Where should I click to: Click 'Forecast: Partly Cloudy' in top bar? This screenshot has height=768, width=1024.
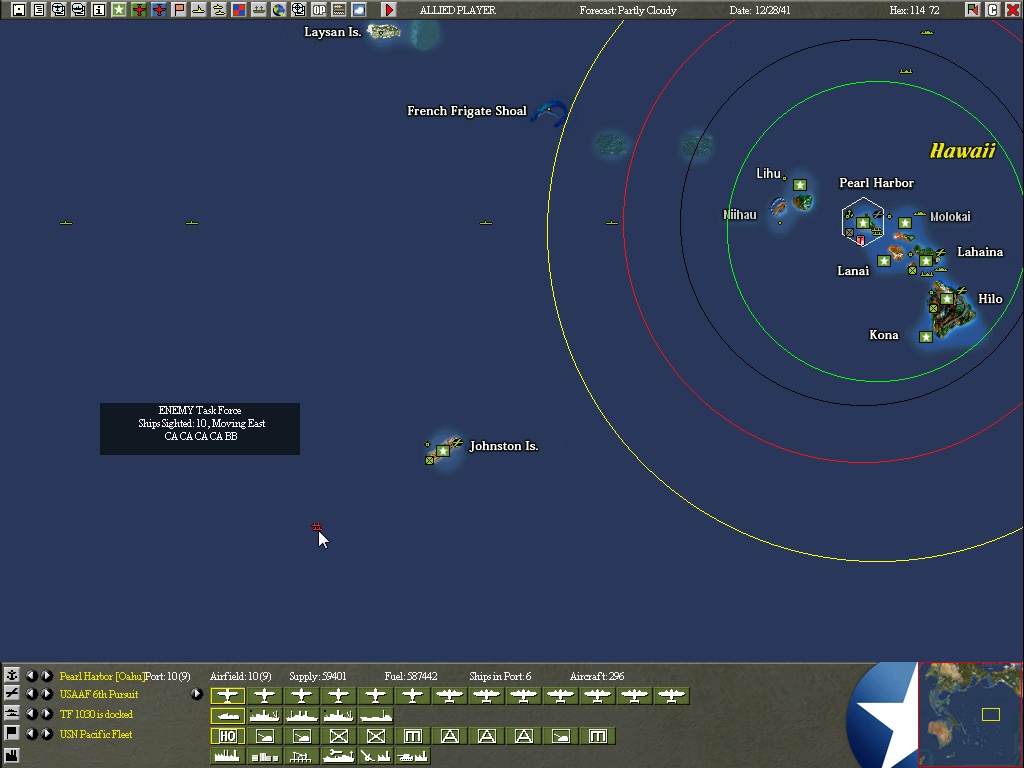coord(628,10)
